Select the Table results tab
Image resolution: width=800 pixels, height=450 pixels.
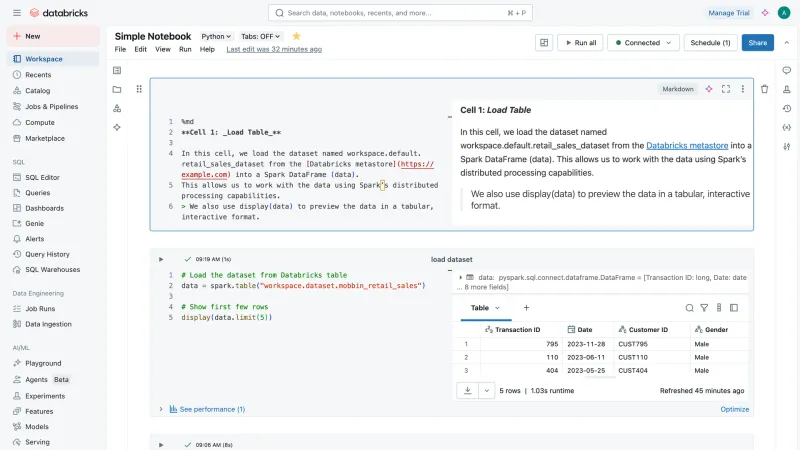pos(480,308)
